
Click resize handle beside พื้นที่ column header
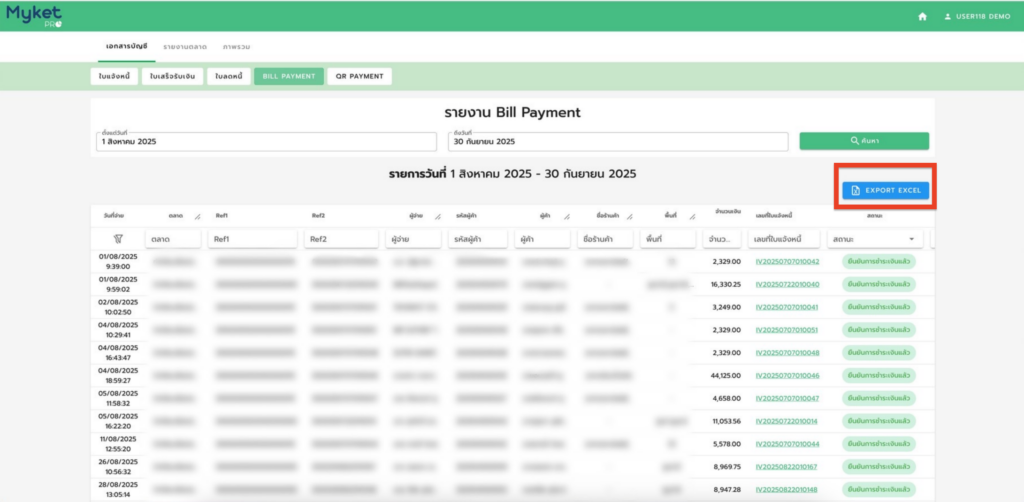click(x=692, y=217)
